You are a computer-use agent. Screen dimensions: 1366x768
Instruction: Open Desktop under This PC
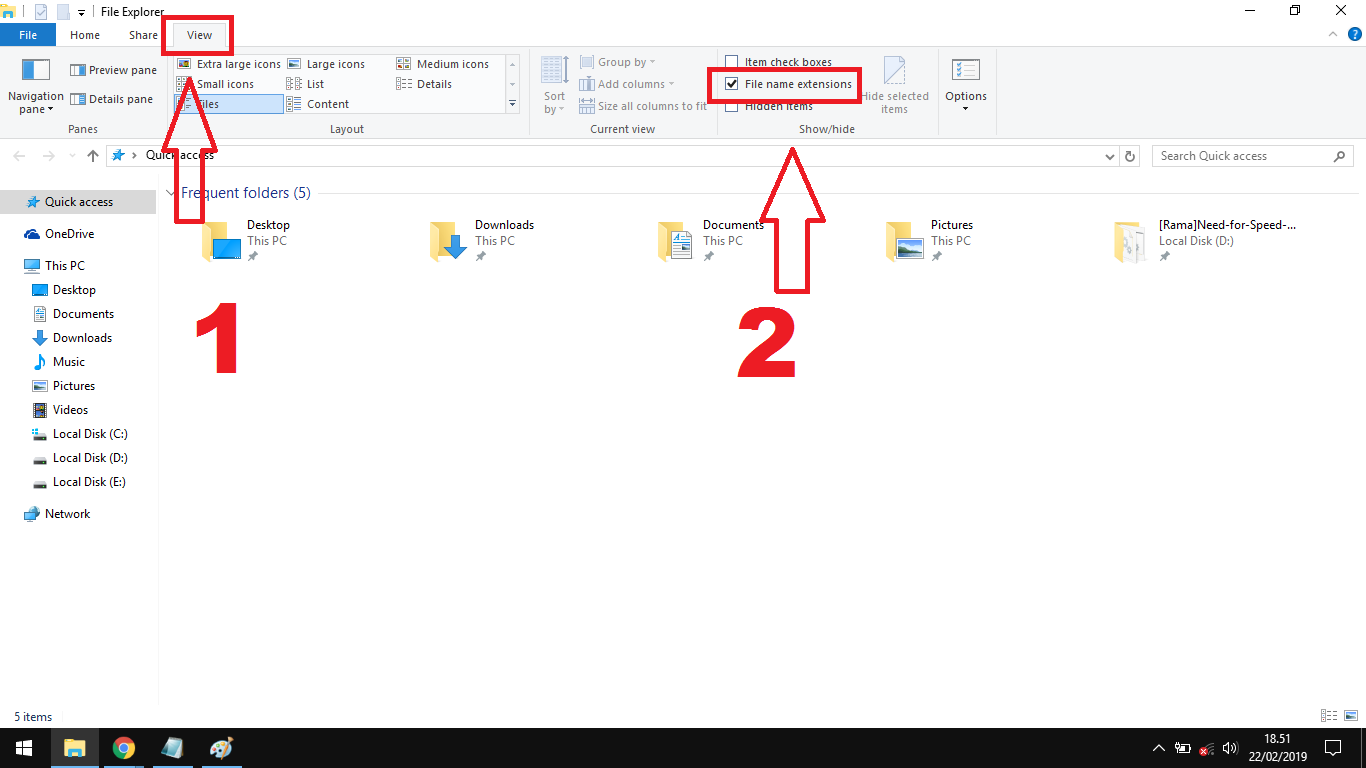[x=74, y=290]
